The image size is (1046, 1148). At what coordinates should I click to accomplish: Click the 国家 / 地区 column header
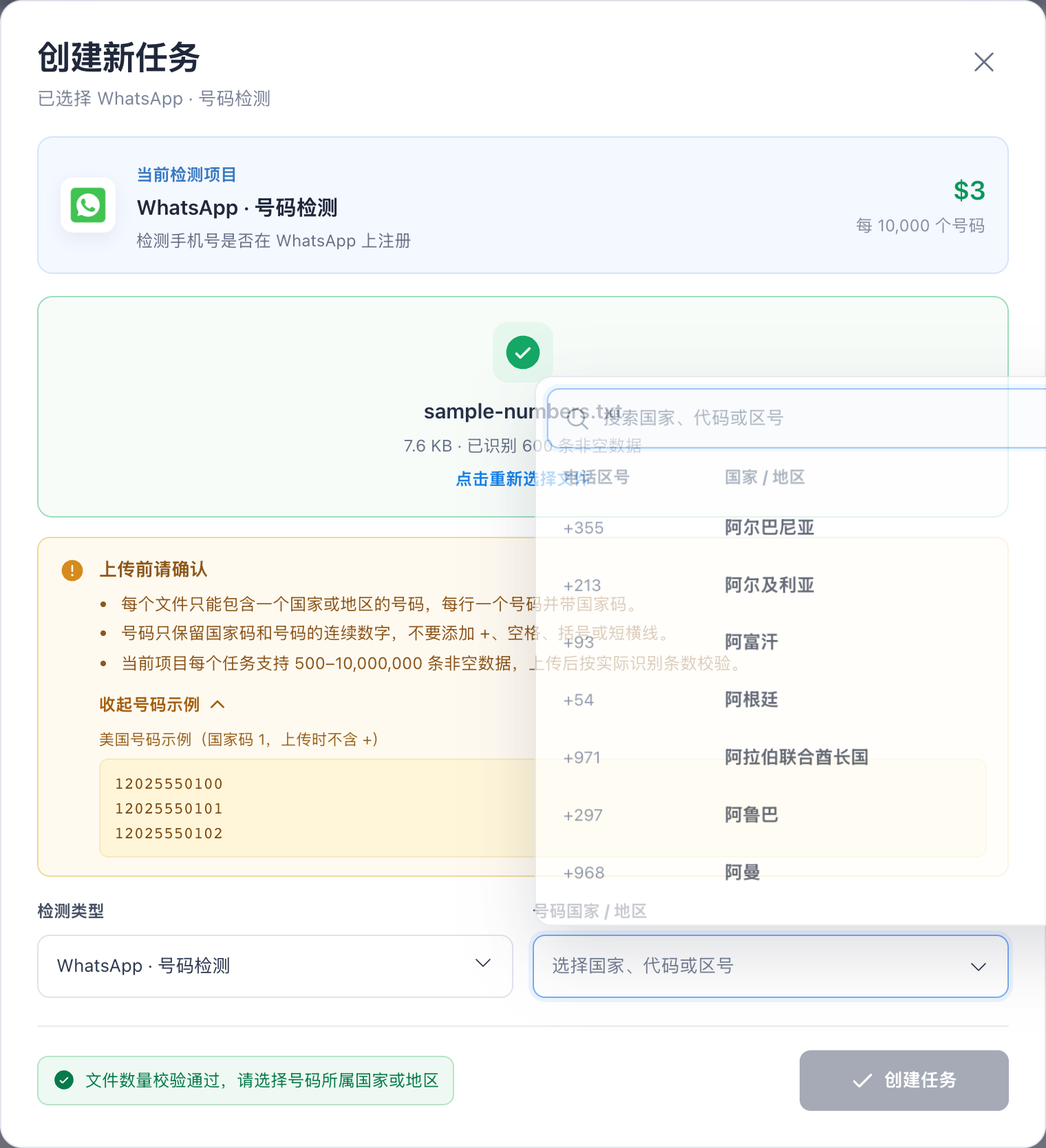coord(765,477)
